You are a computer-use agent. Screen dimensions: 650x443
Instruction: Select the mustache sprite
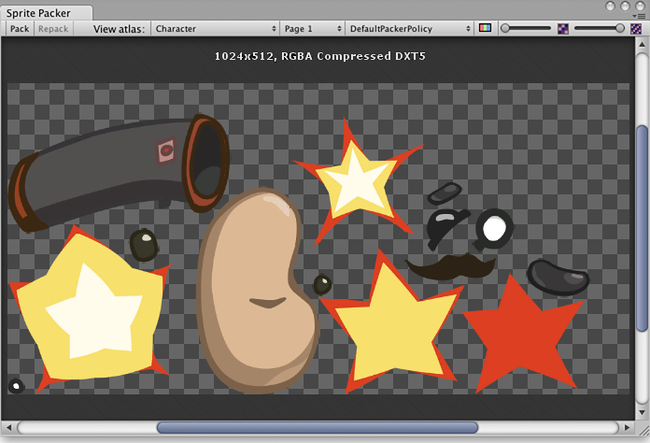tap(450, 266)
